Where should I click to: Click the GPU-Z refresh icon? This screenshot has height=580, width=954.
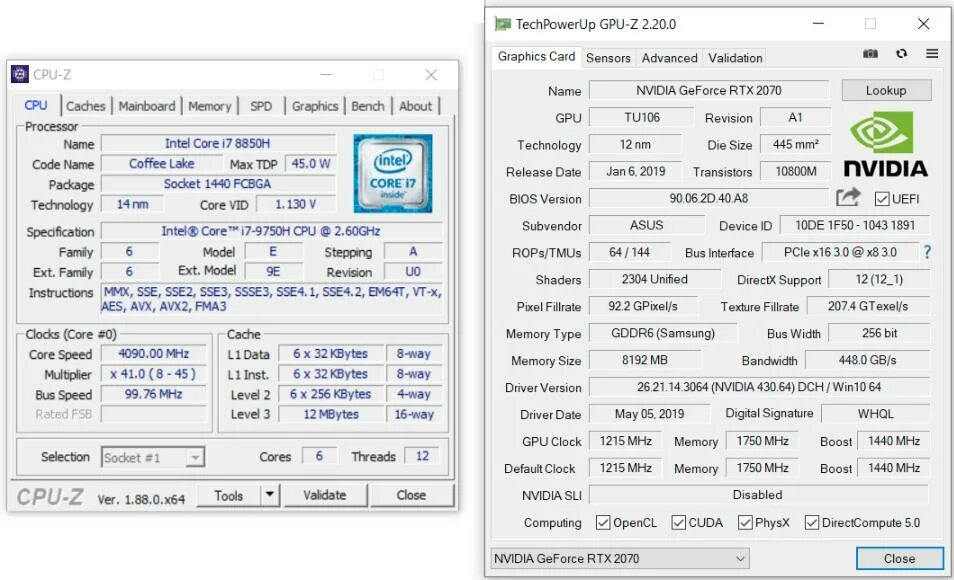901,54
